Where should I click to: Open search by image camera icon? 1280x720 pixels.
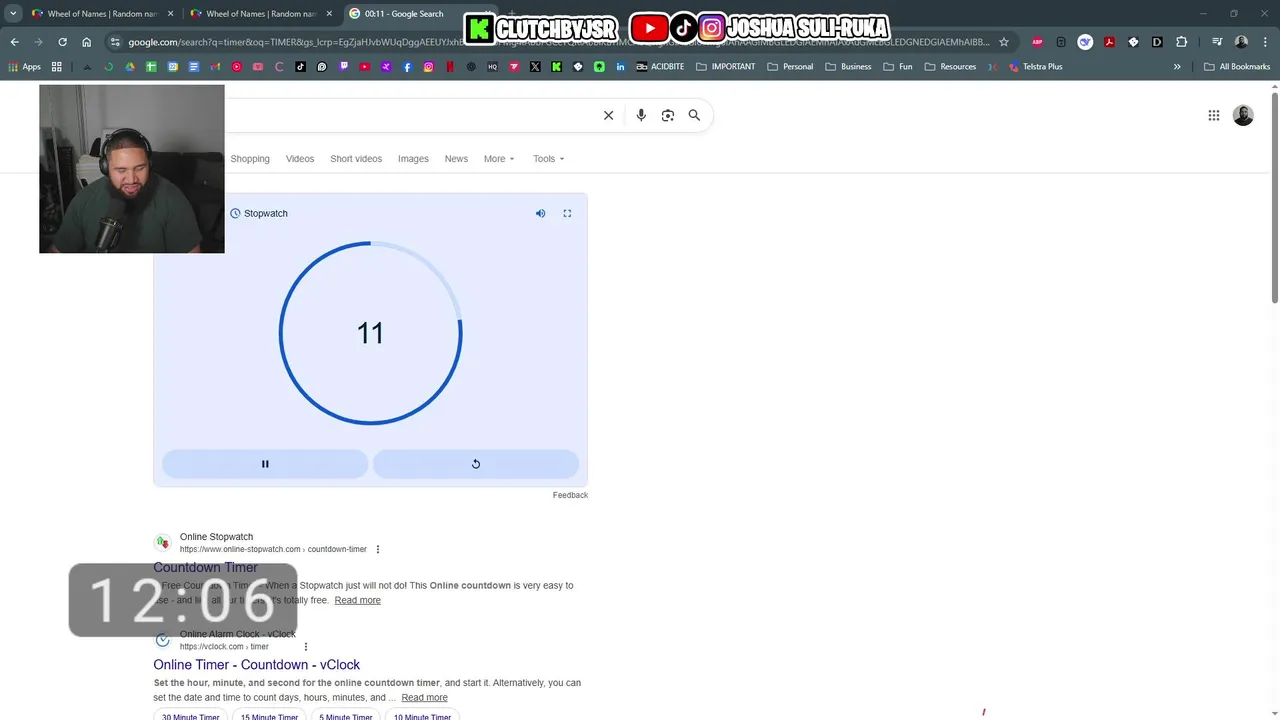point(668,115)
